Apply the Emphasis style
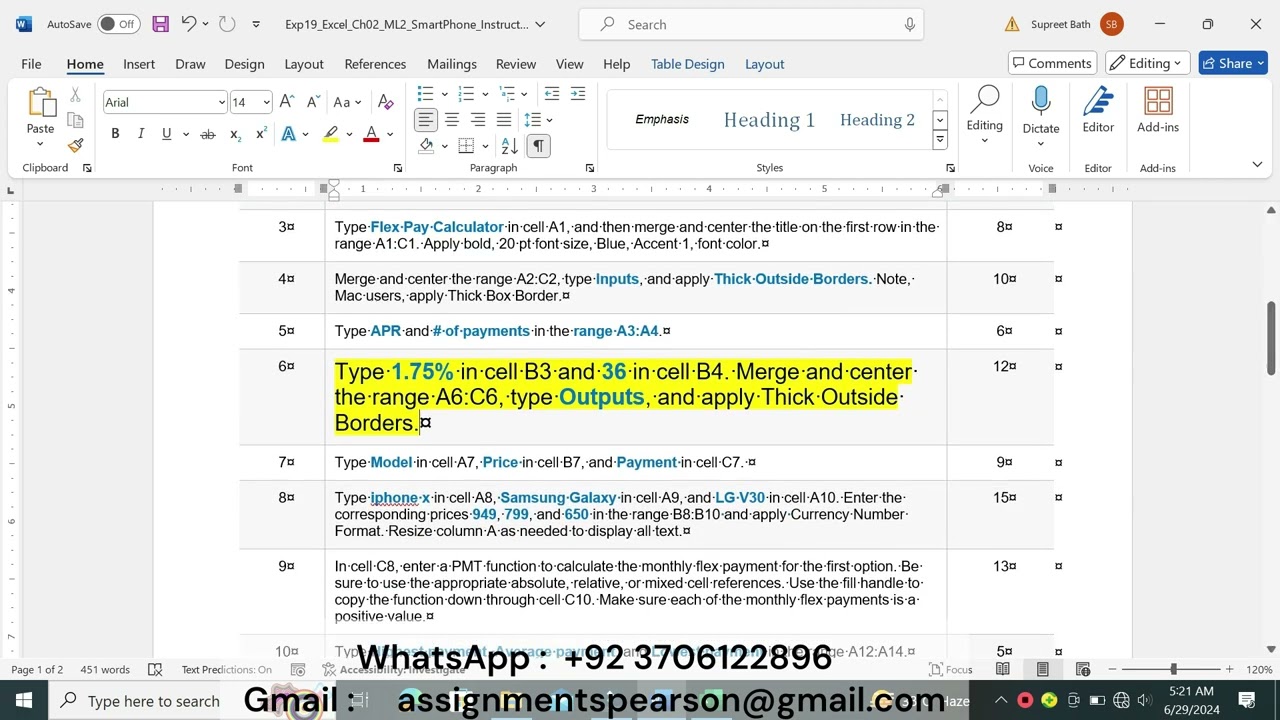The image size is (1280, 720). tap(662, 120)
